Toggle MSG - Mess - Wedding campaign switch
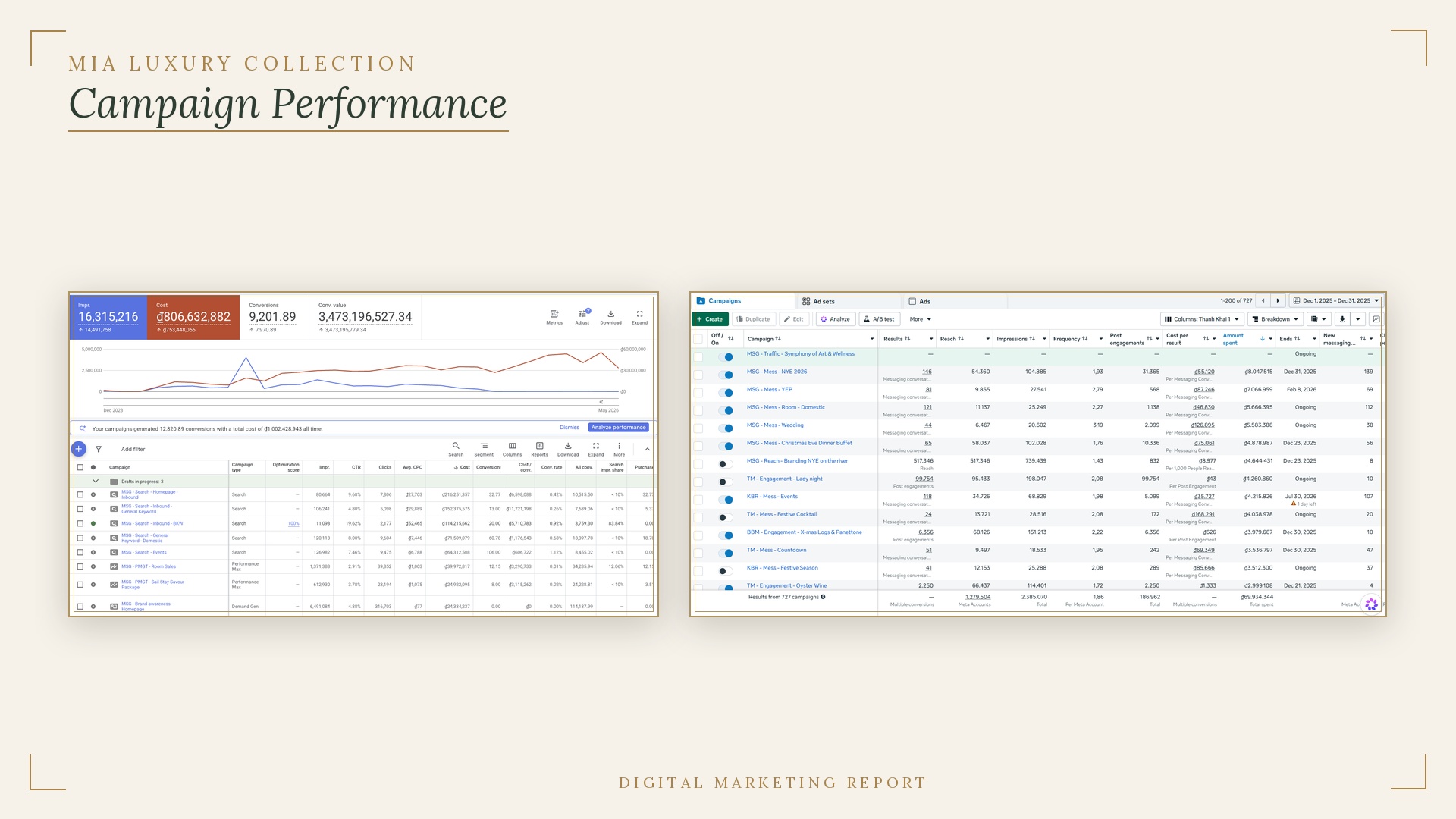The image size is (1456, 819). coord(726,428)
